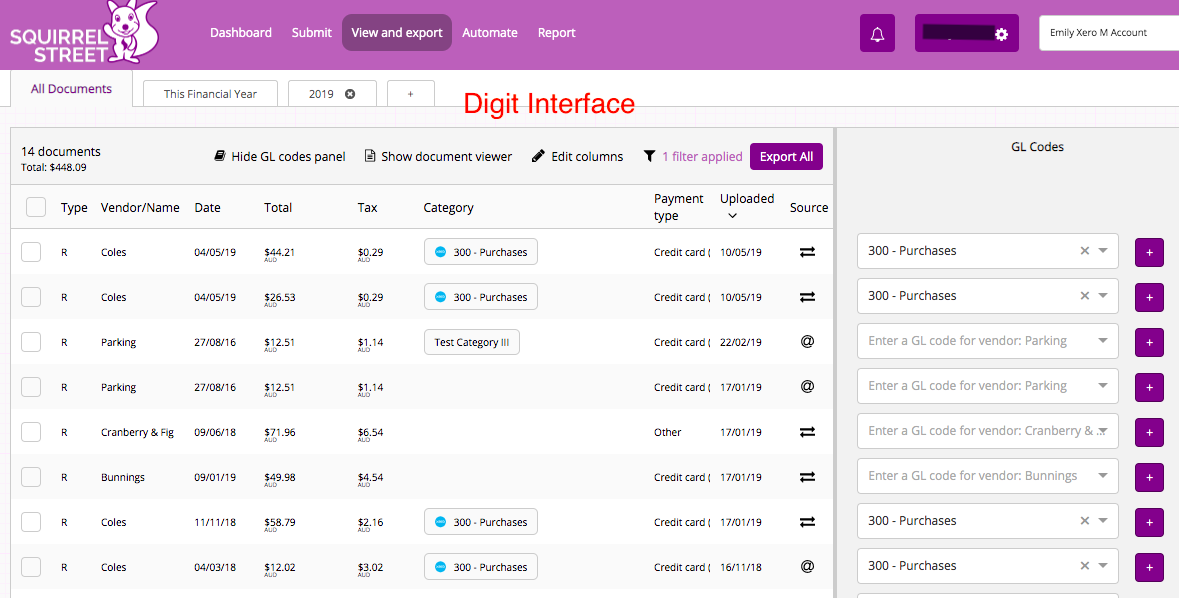Open GL code dropdown, Parking uploaded 22/02/19
Image resolution: width=1179 pixels, height=598 pixels.
tap(1103, 341)
